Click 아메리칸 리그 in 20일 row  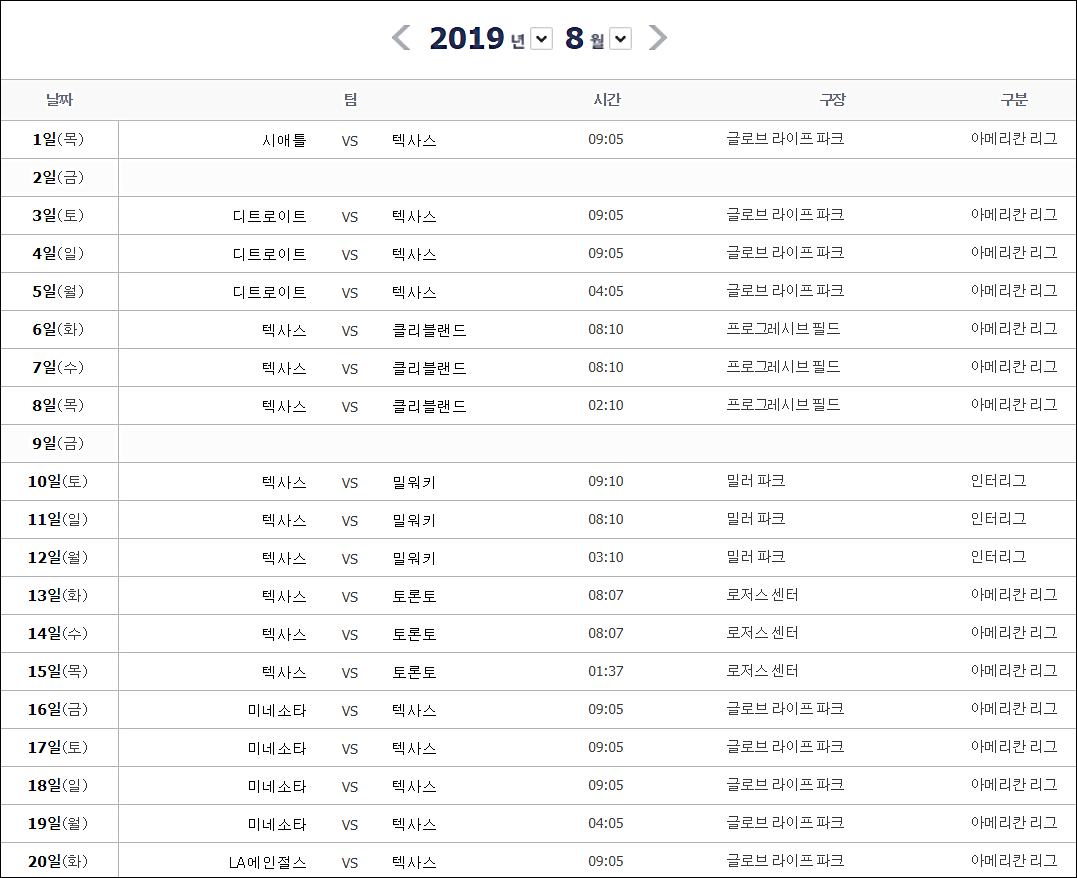(1014, 861)
